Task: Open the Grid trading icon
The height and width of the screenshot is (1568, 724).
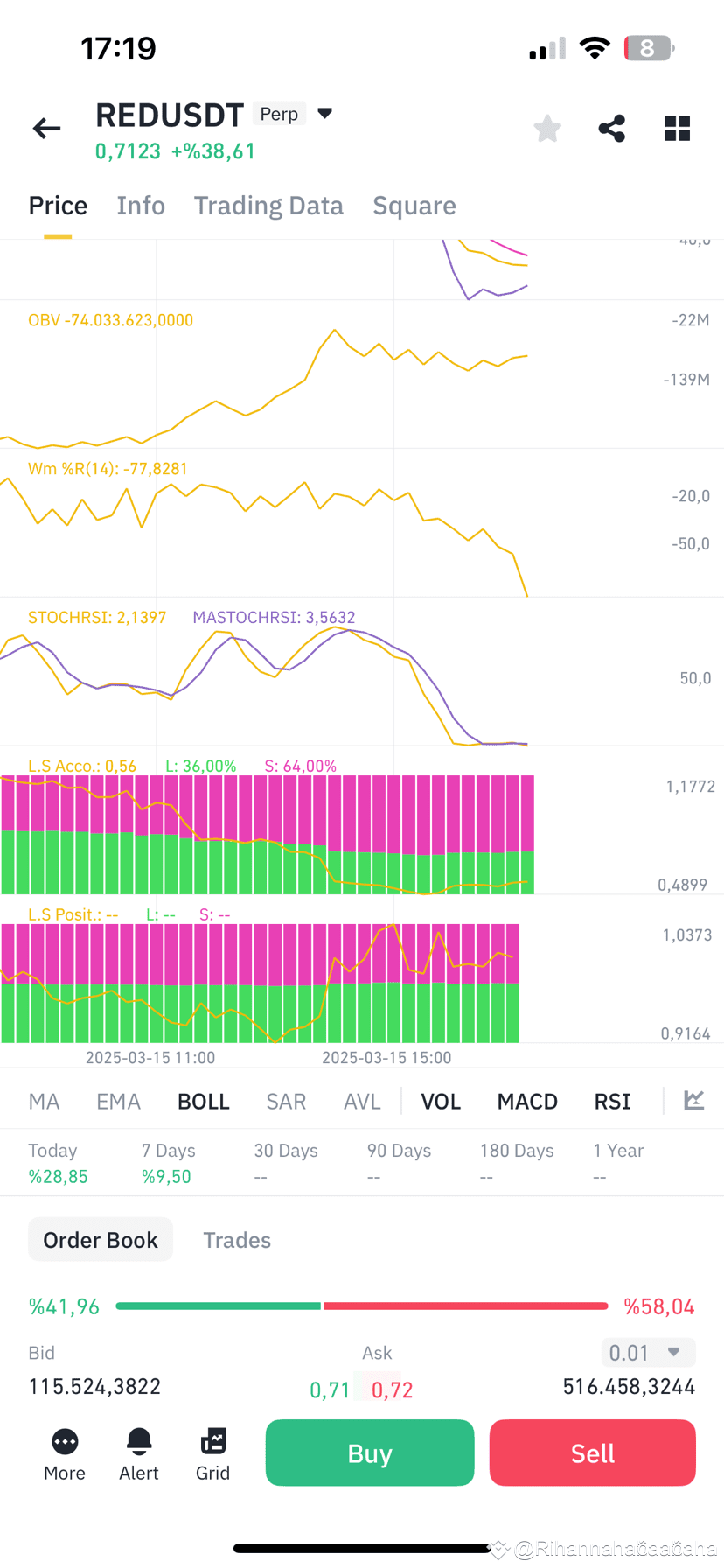Action: point(213,1455)
